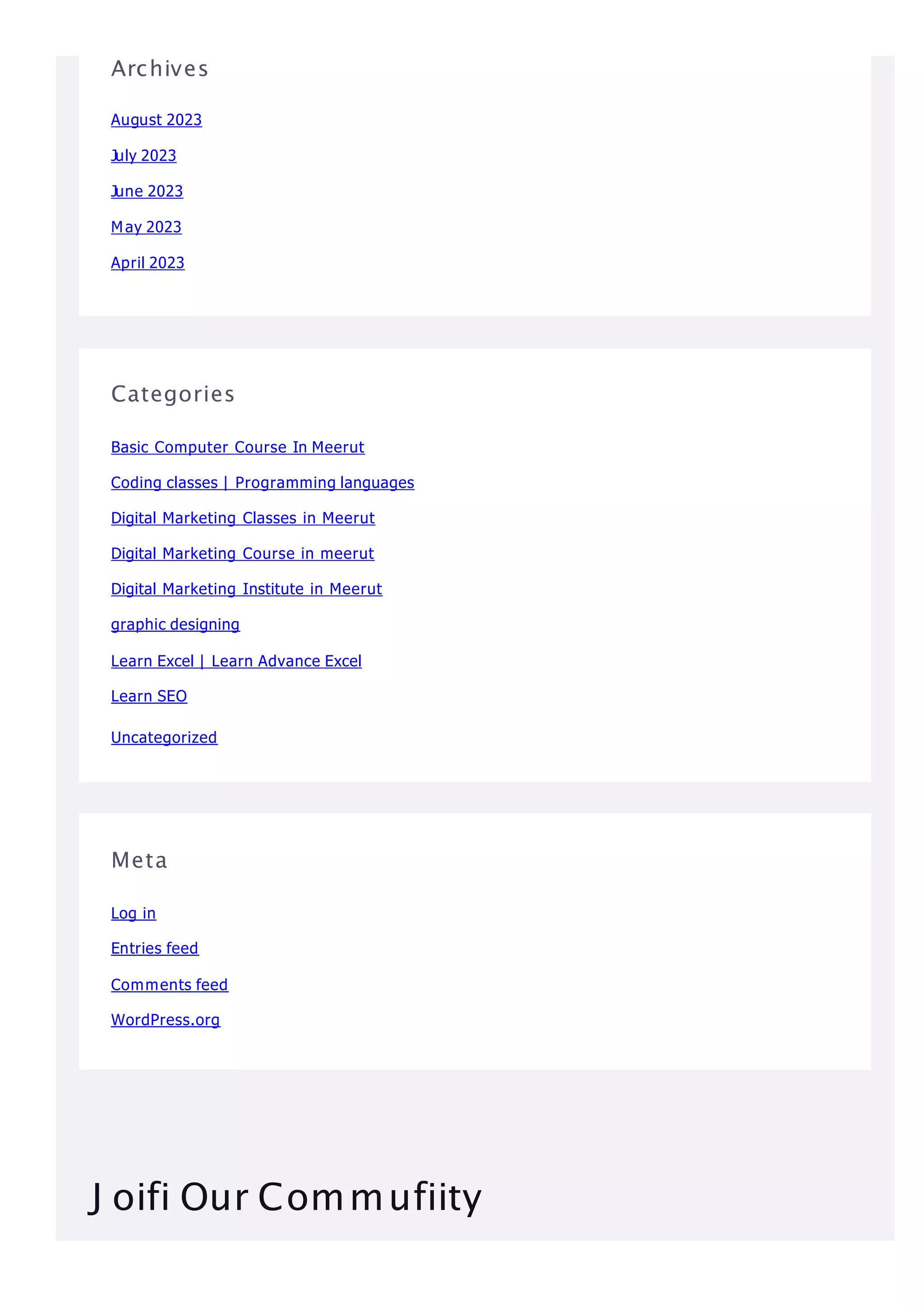Select the May 2023 archive link
Viewport: 924px width, 1308px height.
point(146,227)
